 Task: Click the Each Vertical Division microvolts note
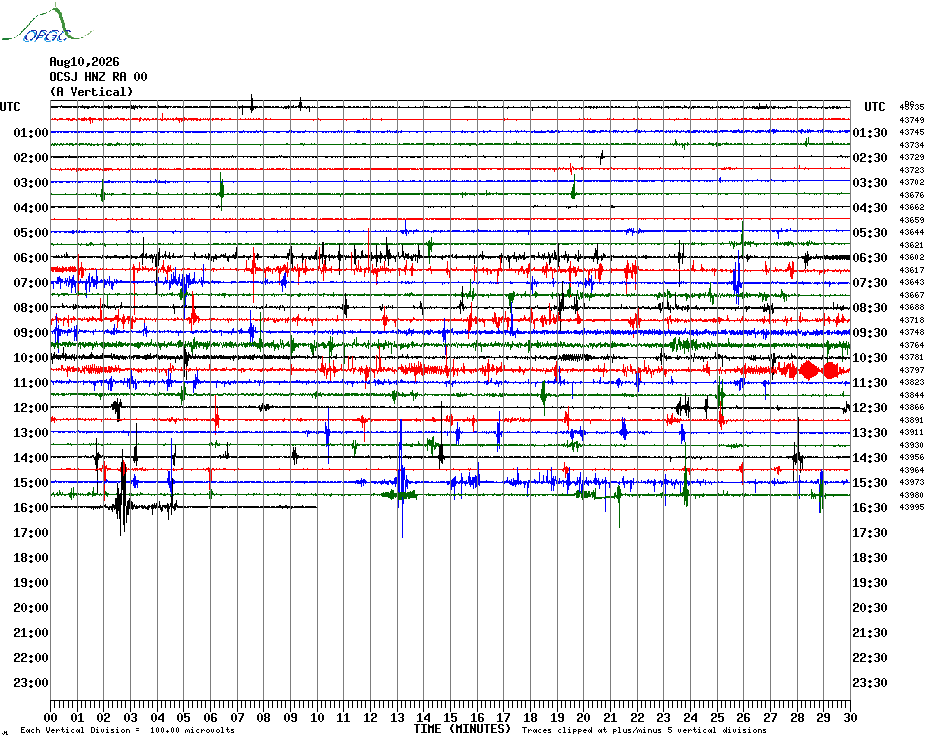coord(128,730)
